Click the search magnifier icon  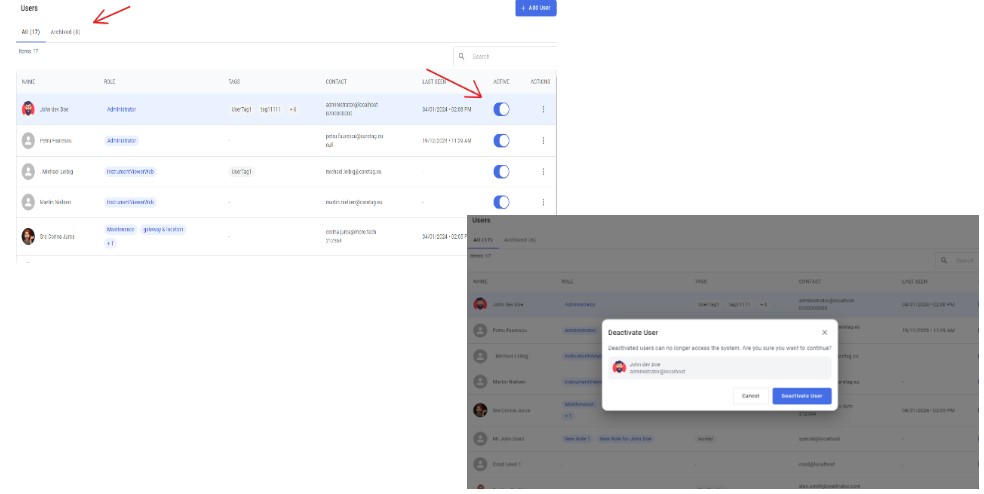point(461,56)
